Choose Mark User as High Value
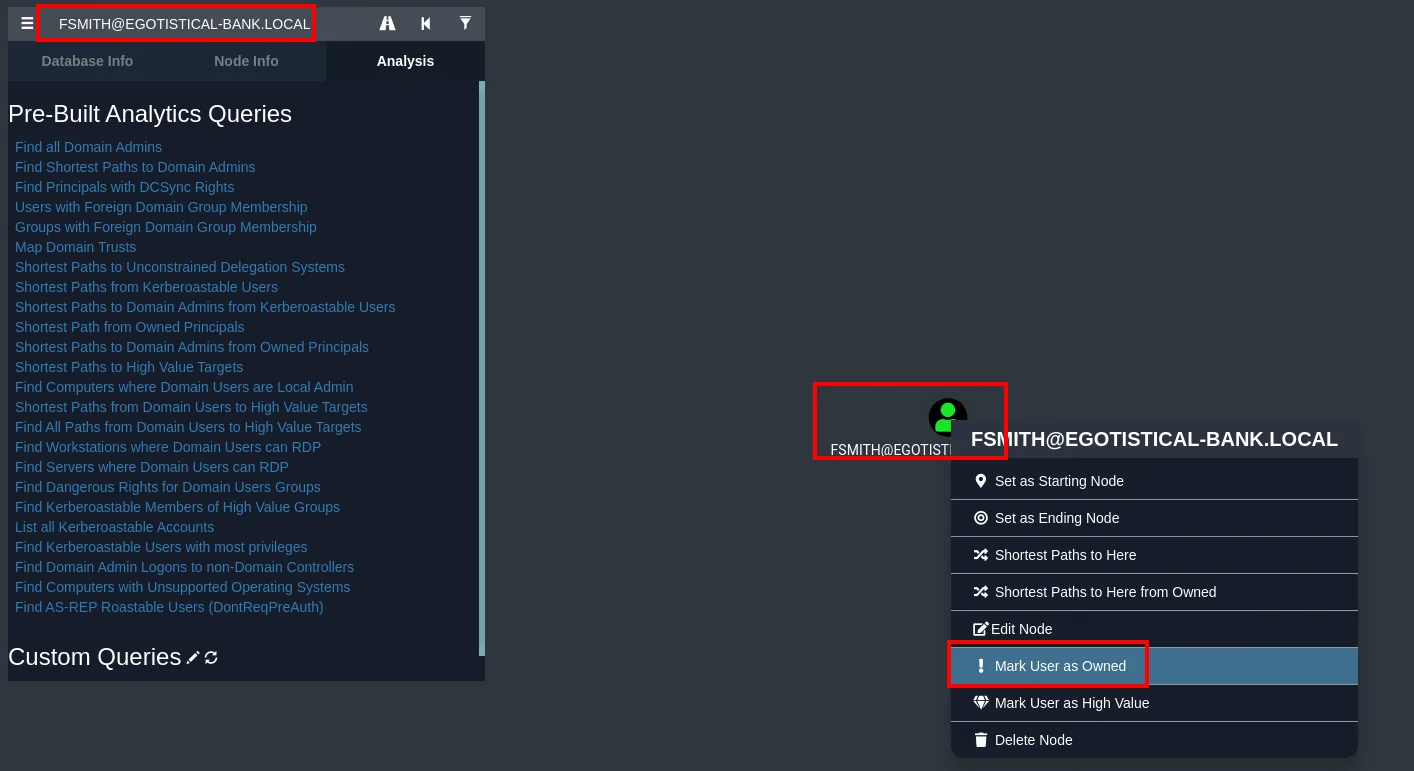The width and height of the screenshot is (1414, 771). (1154, 703)
